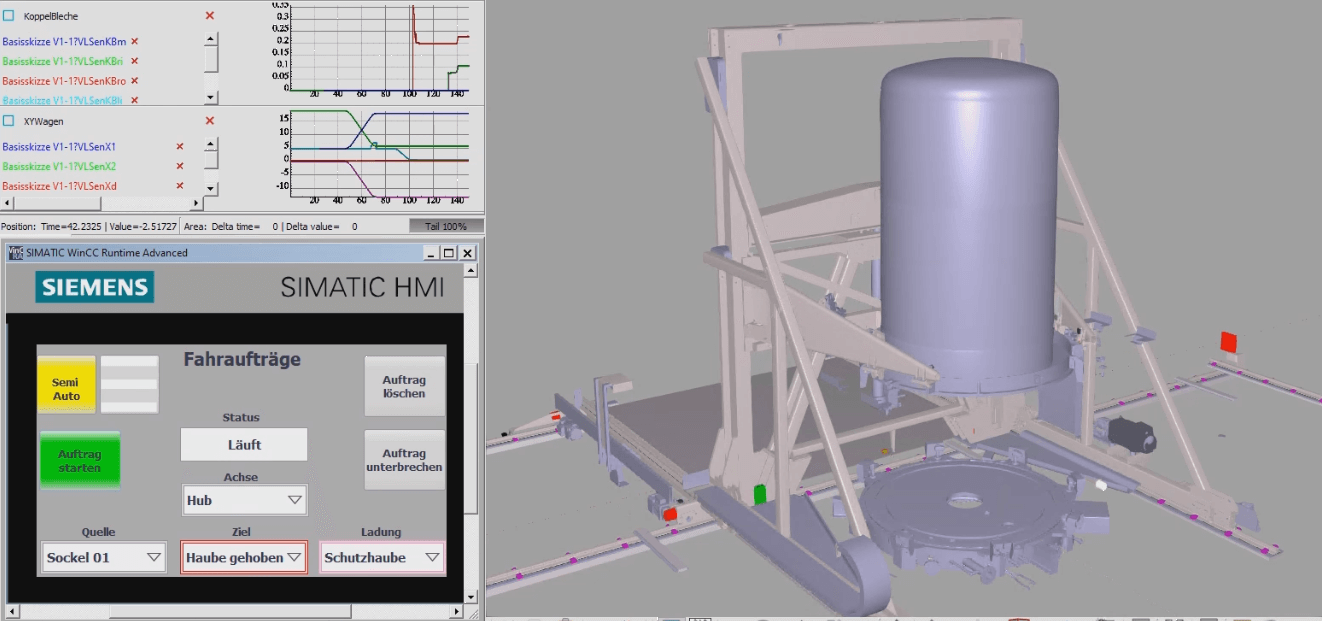Open the Quelle dropdown showing Sockel 01
Viewport: 1322px width, 621px height.
pyautogui.click(x=104, y=557)
